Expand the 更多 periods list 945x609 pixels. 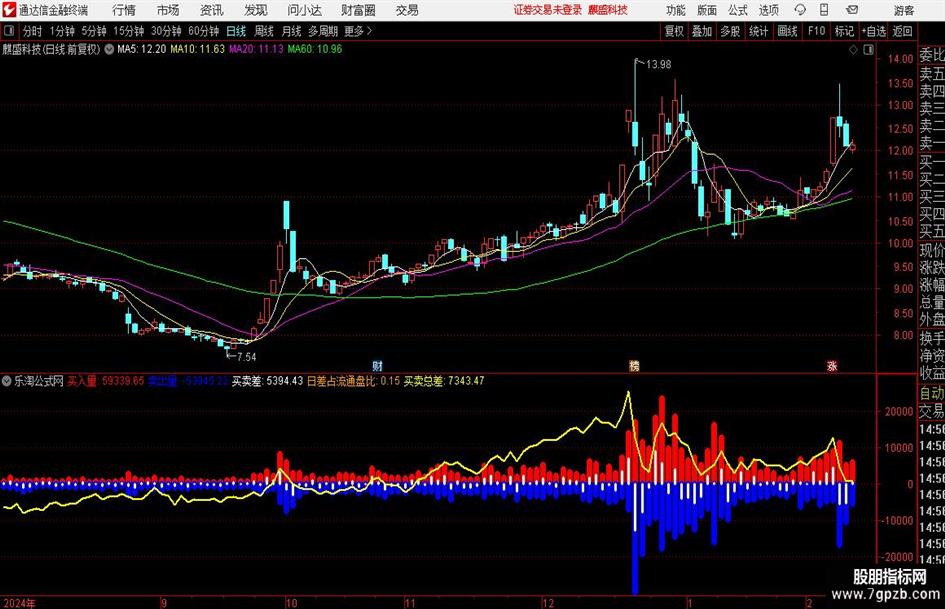359,31
